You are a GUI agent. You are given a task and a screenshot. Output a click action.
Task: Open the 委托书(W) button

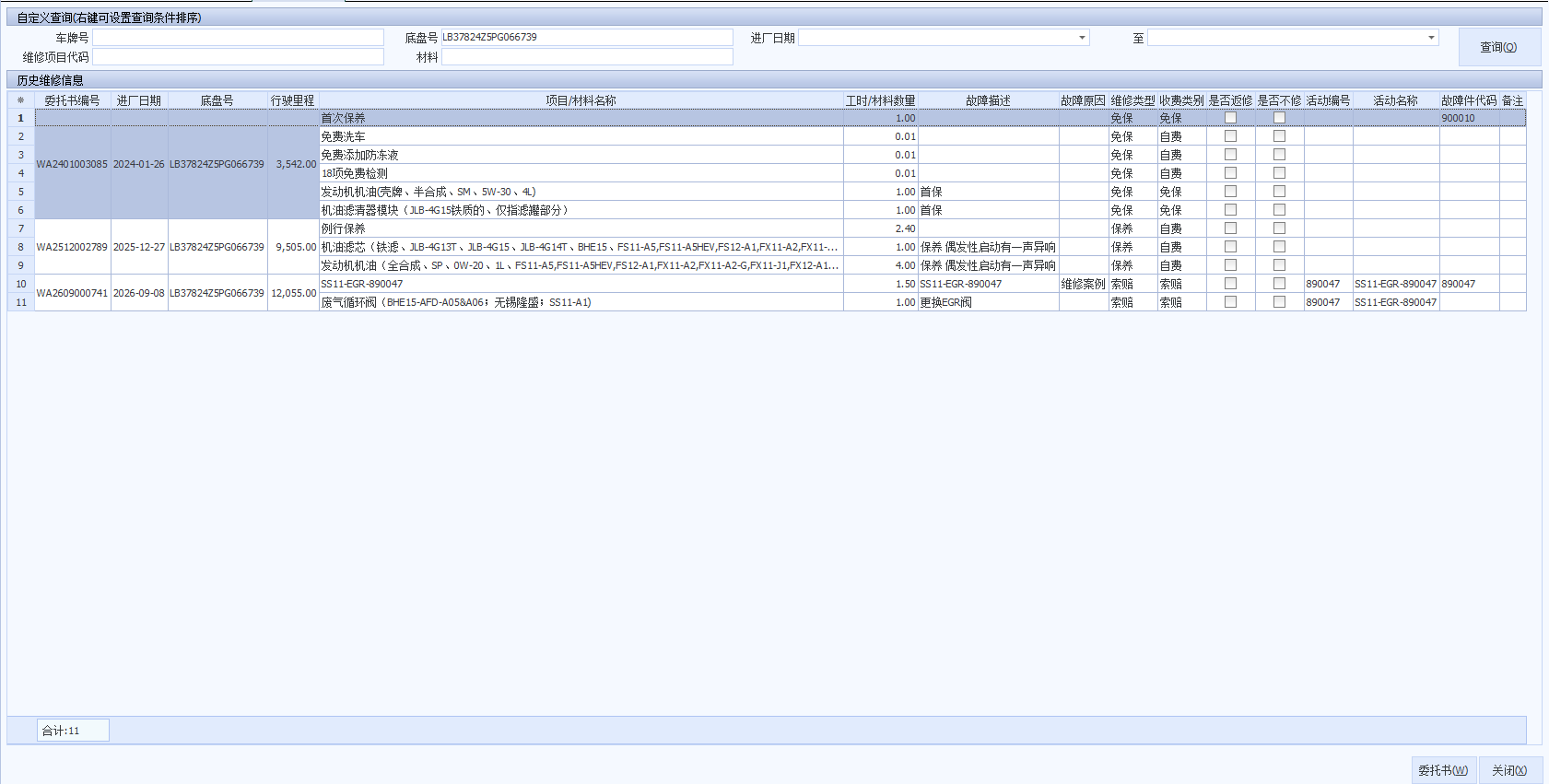click(1444, 770)
